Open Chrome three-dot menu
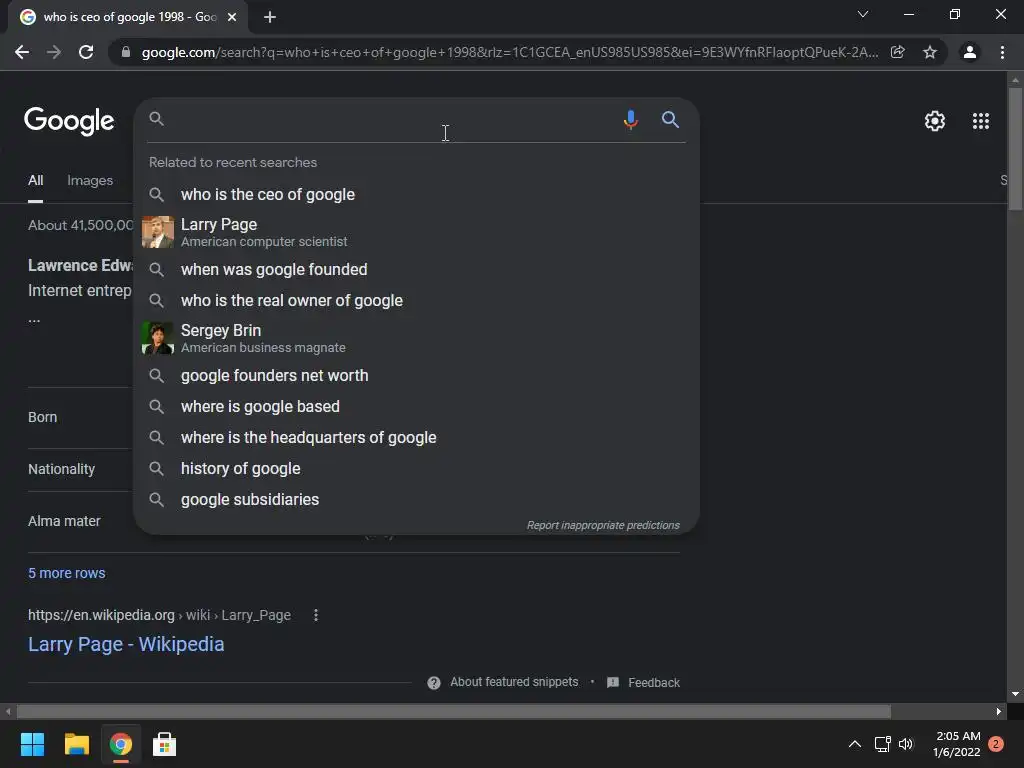The width and height of the screenshot is (1024, 768). pos(1002,52)
